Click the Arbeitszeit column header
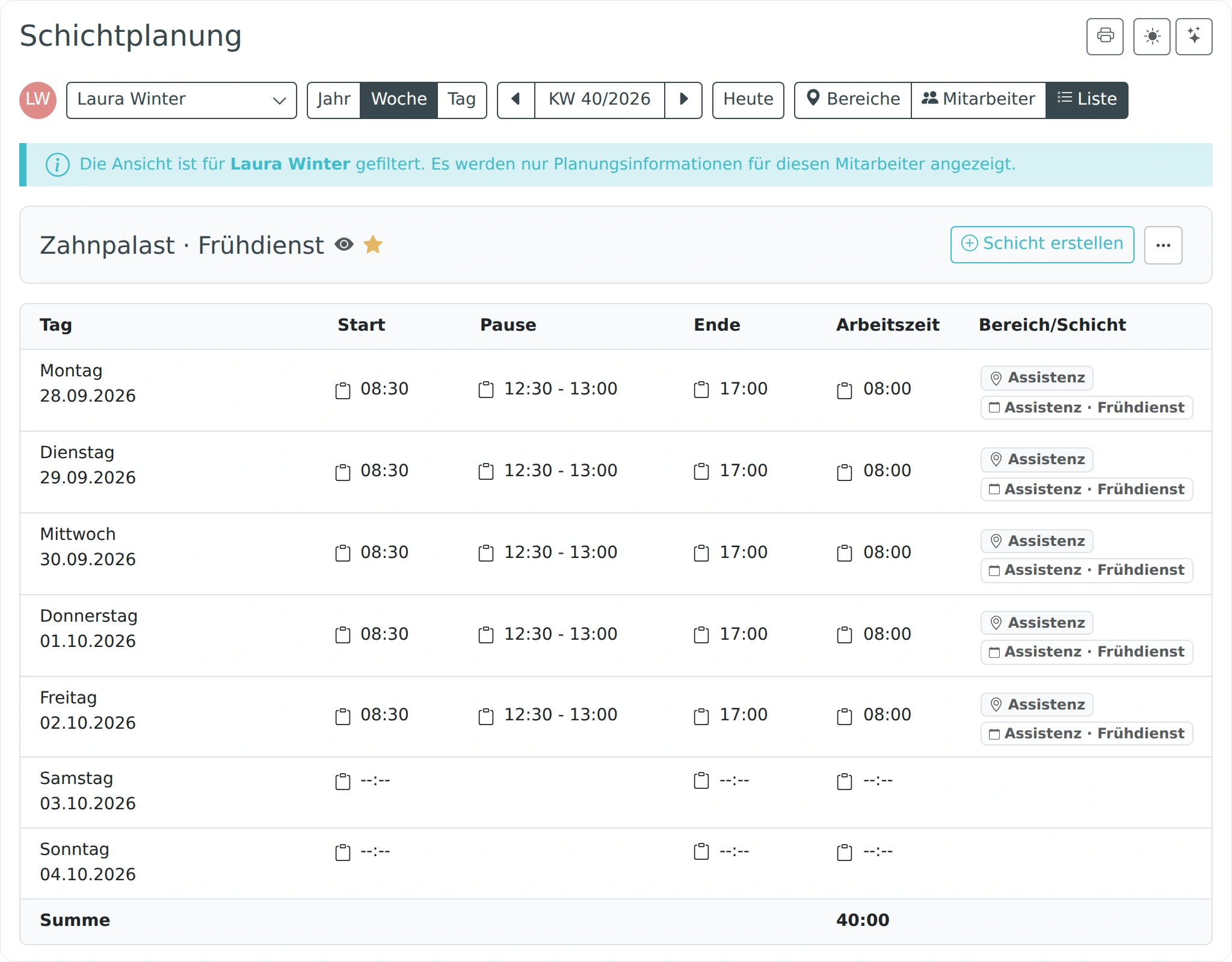This screenshot has height=962, width=1232. (x=887, y=325)
